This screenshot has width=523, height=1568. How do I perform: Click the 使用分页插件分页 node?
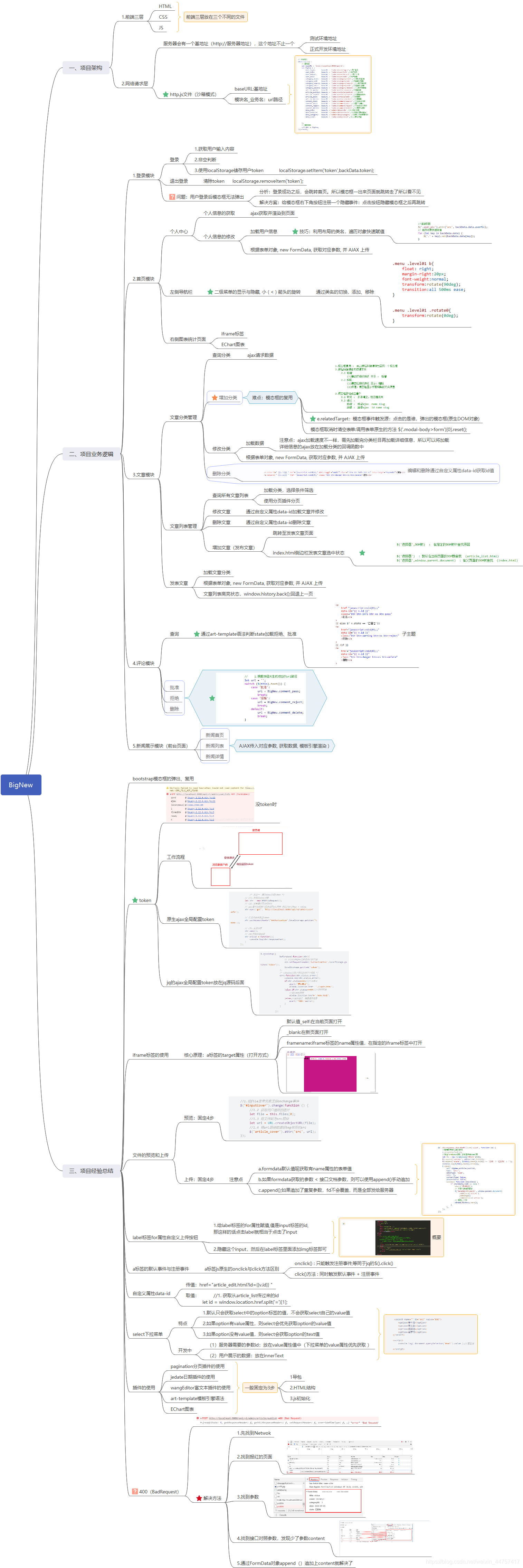tap(282, 501)
